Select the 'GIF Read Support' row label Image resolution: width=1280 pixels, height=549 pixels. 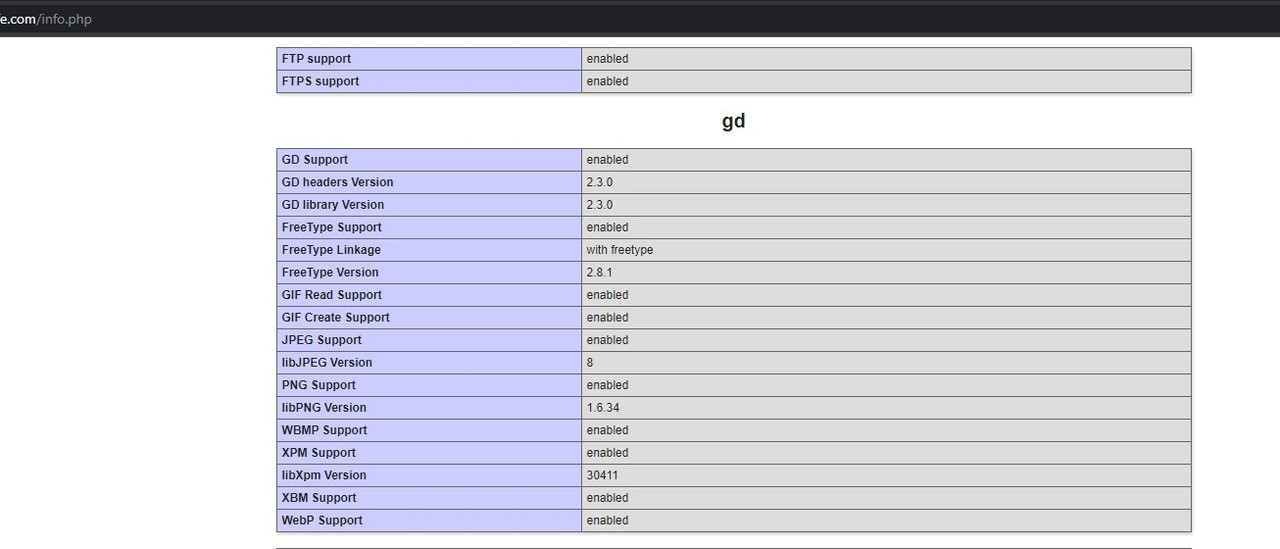point(429,295)
